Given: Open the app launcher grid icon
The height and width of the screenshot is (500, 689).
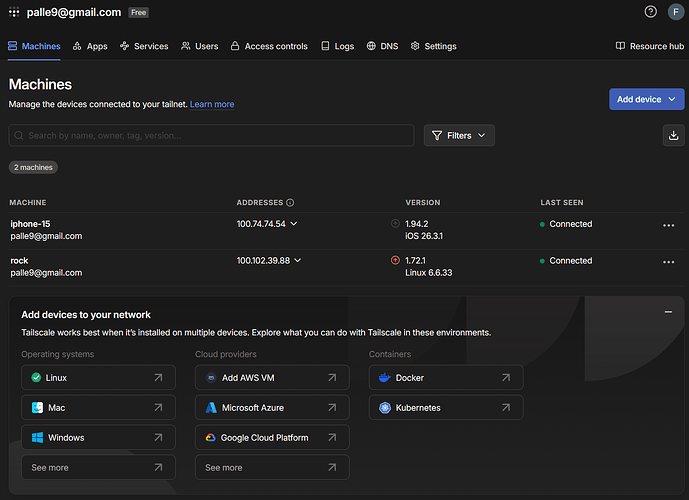Looking at the screenshot, I should click(x=14, y=12).
